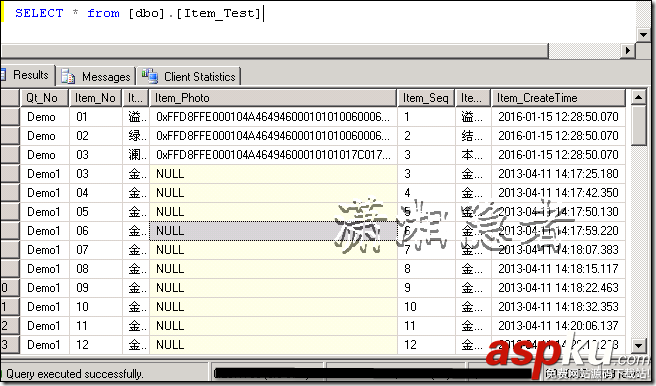
Task: Open the Client Statistics tab
Action: coord(189,77)
